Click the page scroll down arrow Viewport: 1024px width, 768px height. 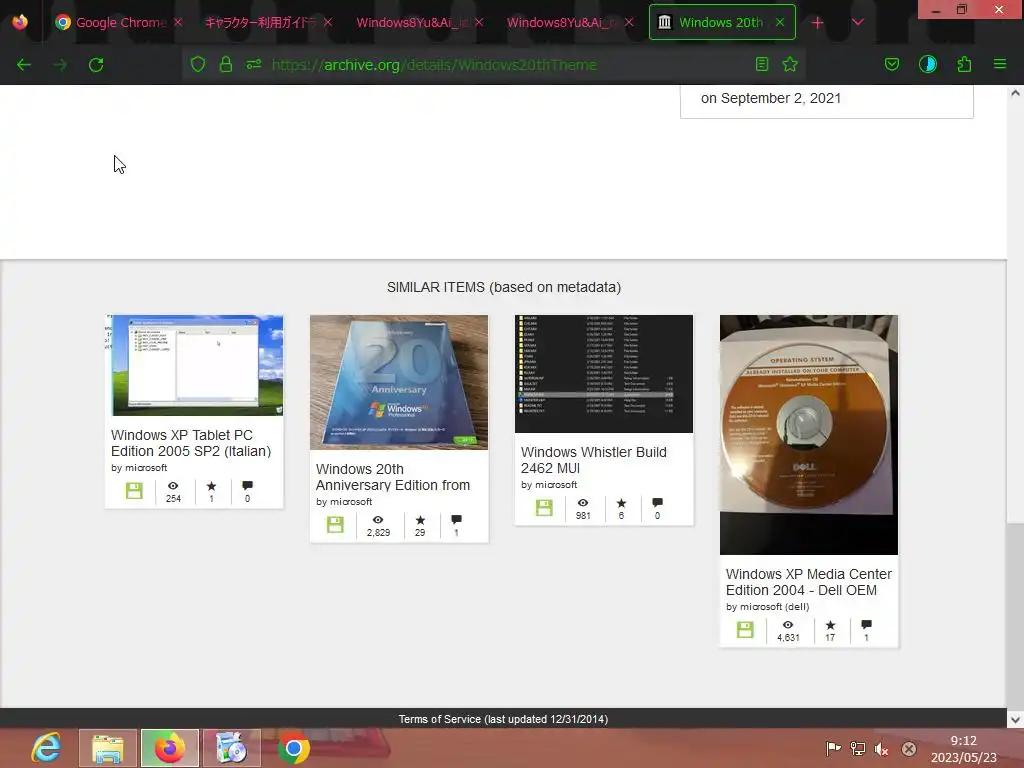click(x=1015, y=720)
